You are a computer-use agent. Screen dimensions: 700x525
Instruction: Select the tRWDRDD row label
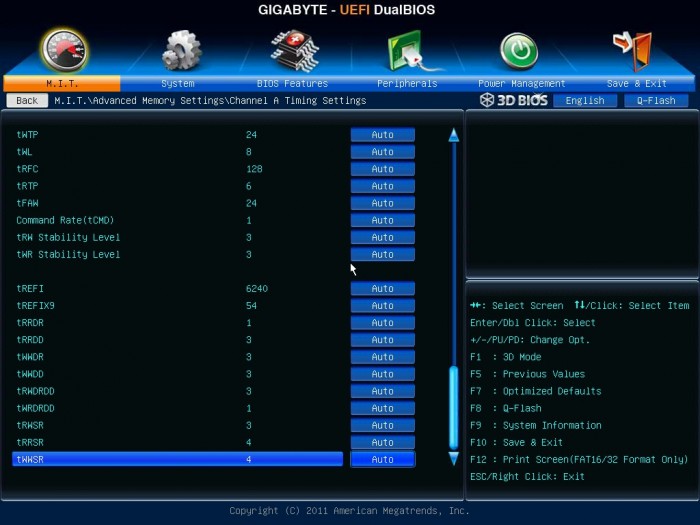(35, 391)
